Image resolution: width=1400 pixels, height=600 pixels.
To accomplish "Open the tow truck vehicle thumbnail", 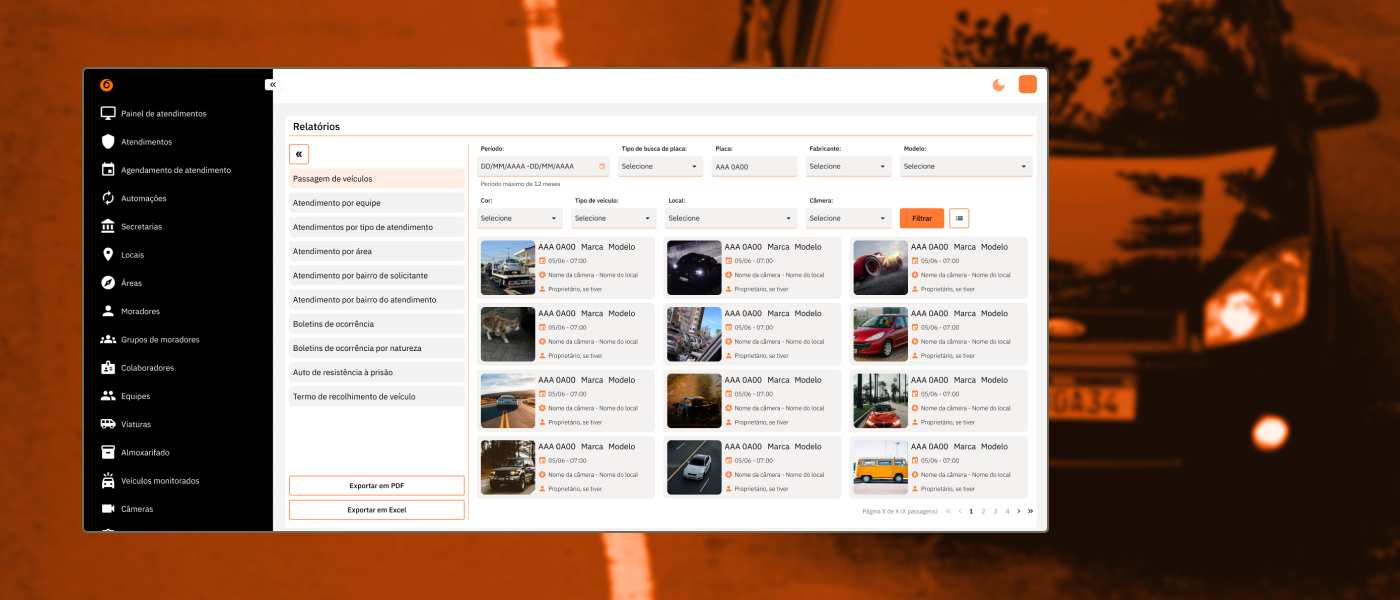I will tap(508, 268).
